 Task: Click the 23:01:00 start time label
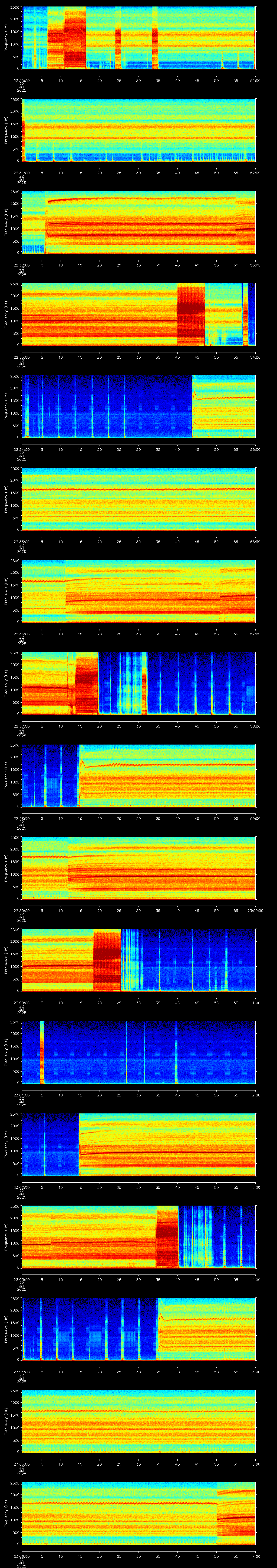point(21,1095)
